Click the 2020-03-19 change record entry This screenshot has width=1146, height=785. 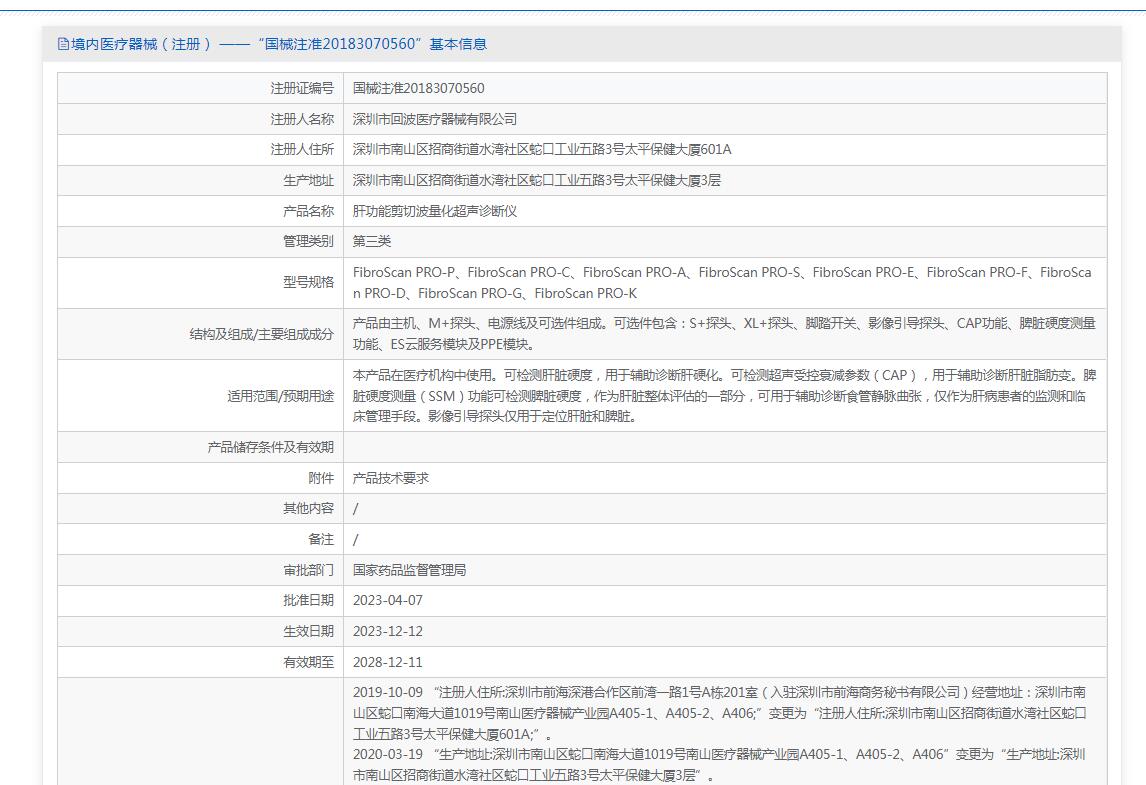719,764
